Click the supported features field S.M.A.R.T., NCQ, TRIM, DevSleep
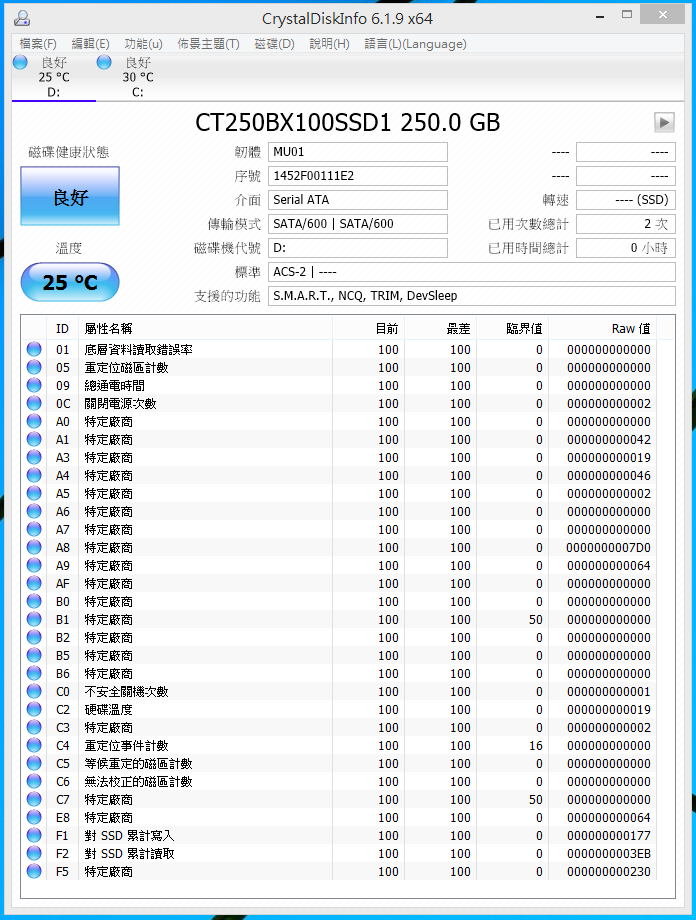 point(472,296)
